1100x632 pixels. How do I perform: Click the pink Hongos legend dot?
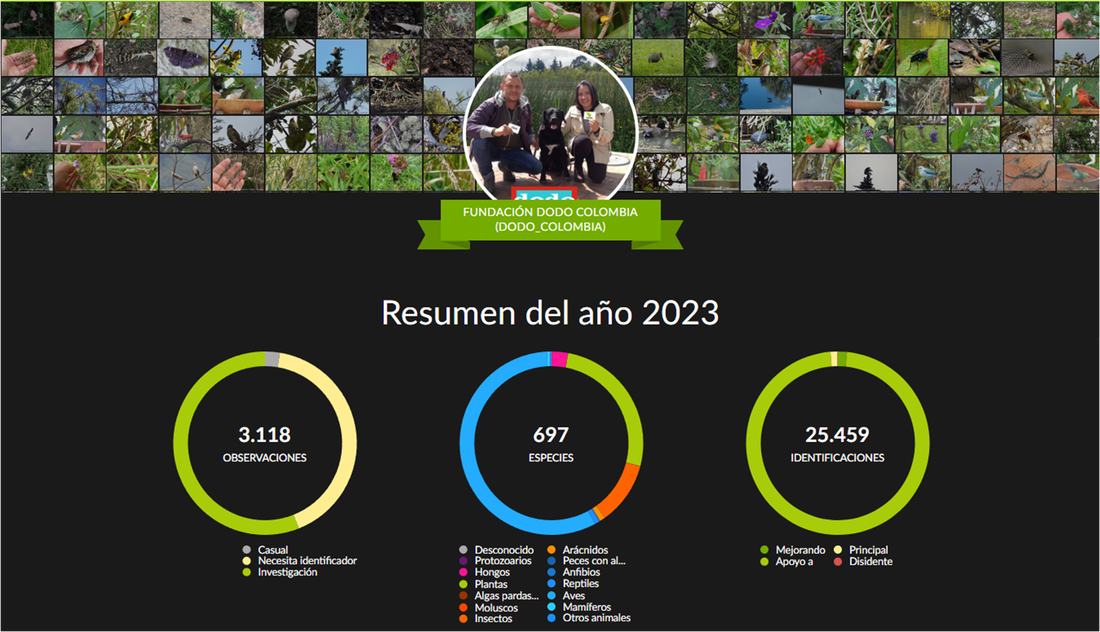(463, 572)
